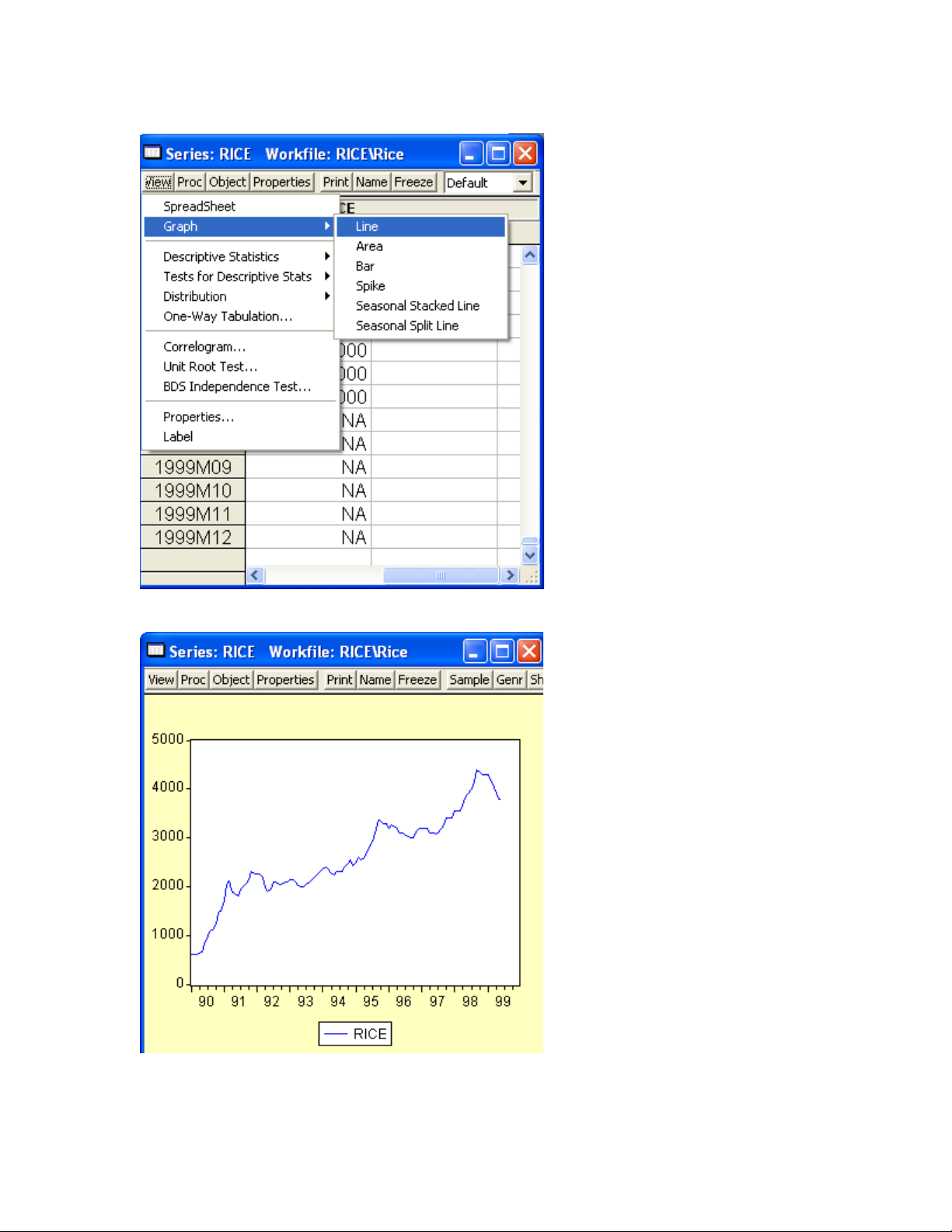Click the Object button in the graph window toolbar
The image size is (952, 1232).
coord(231,679)
